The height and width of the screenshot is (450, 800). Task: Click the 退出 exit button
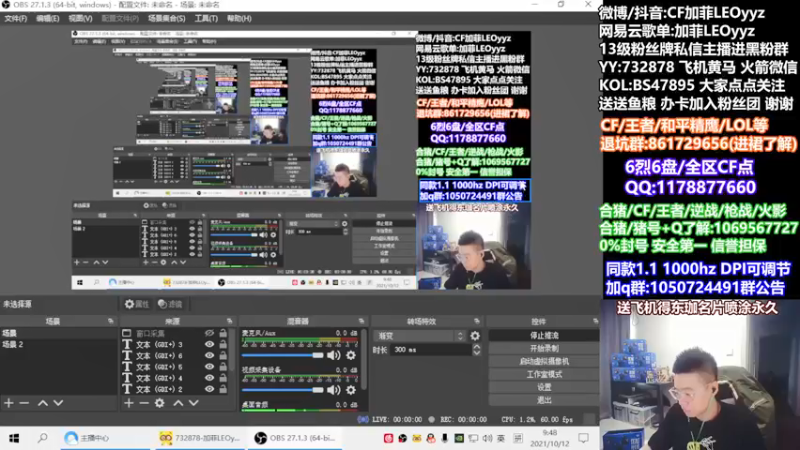(544, 400)
